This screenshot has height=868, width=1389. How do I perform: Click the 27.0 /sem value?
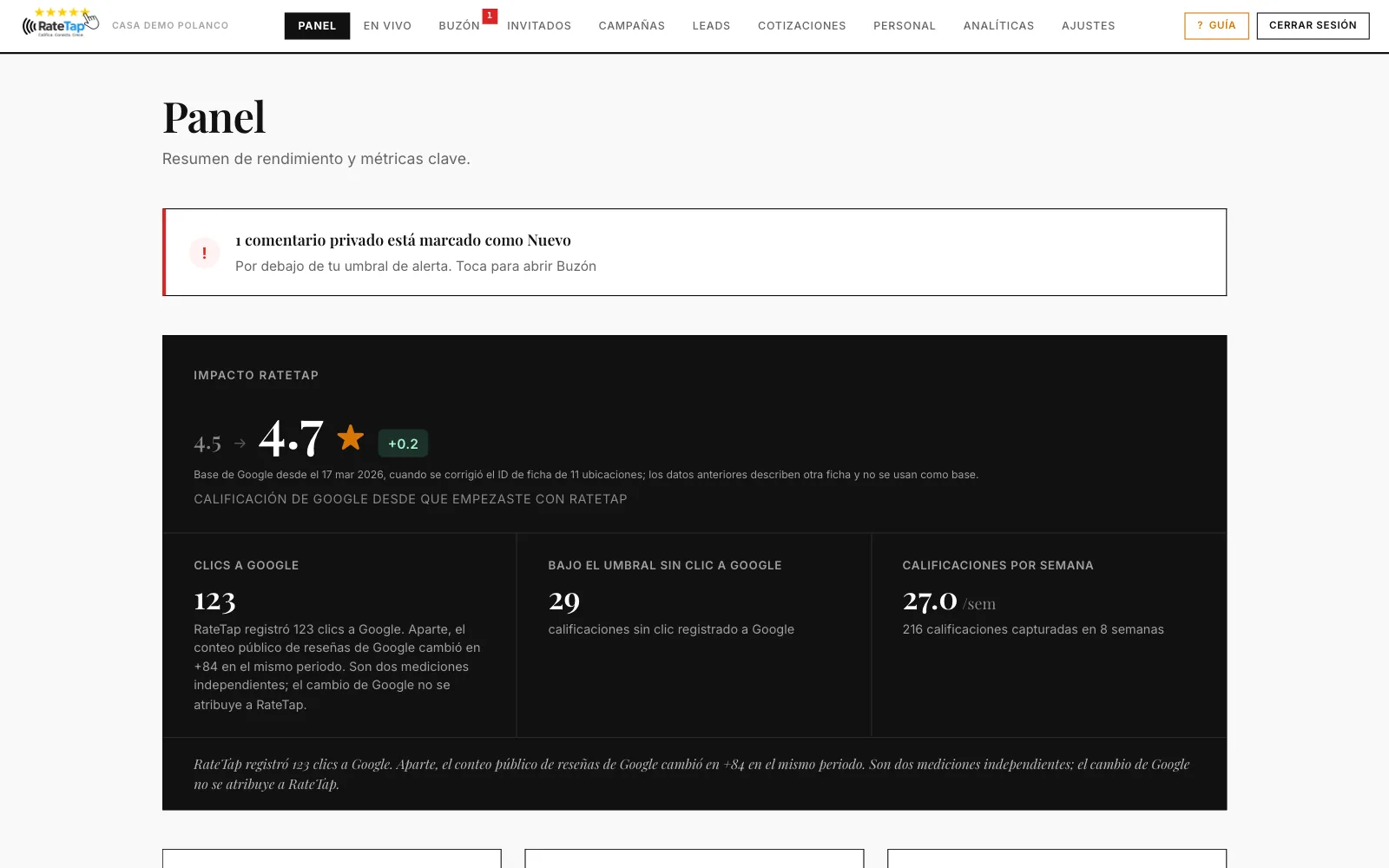pos(949,601)
